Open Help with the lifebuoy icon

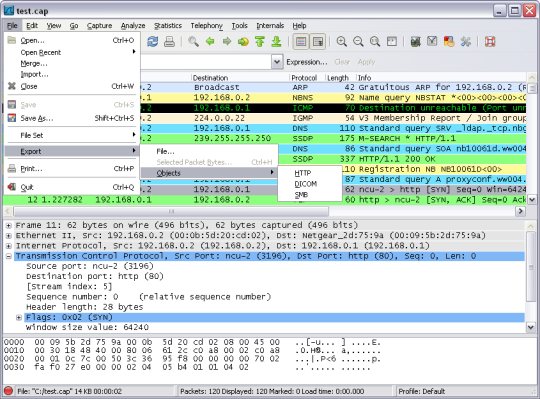pyautogui.click(x=490, y=42)
